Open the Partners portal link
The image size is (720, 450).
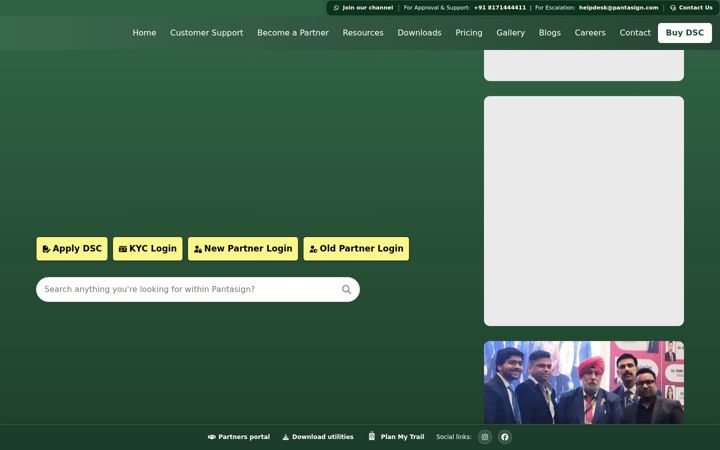(239, 437)
